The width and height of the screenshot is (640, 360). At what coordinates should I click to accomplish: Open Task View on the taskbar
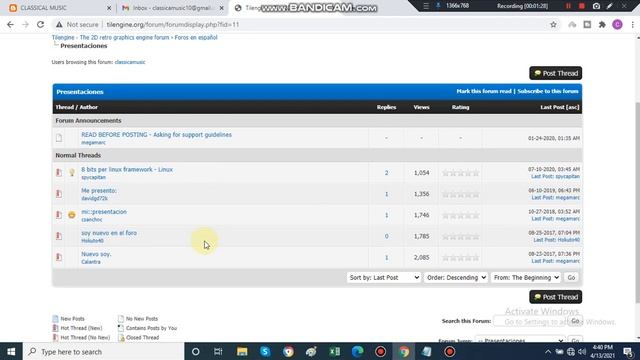tap(218, 351)
